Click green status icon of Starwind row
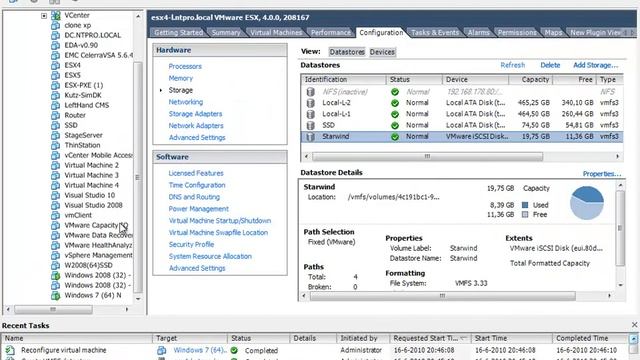The width and height of the screenshot is (640, 360). point(395,136)
